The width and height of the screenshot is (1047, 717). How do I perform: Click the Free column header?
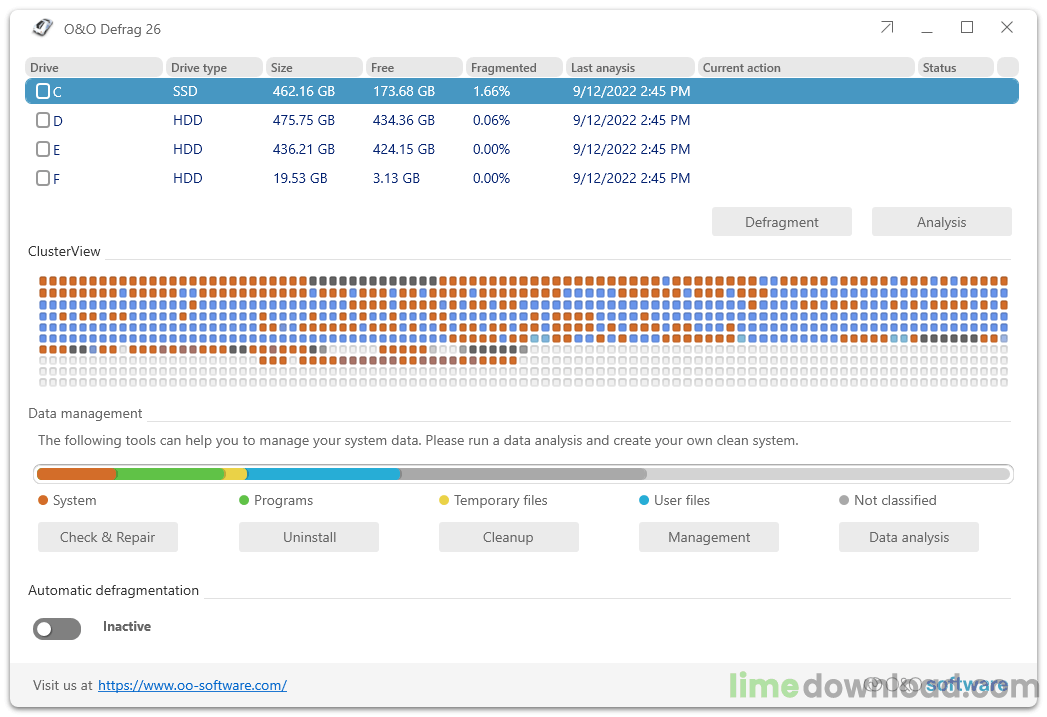pyautogui.click(x=414, y=68)
